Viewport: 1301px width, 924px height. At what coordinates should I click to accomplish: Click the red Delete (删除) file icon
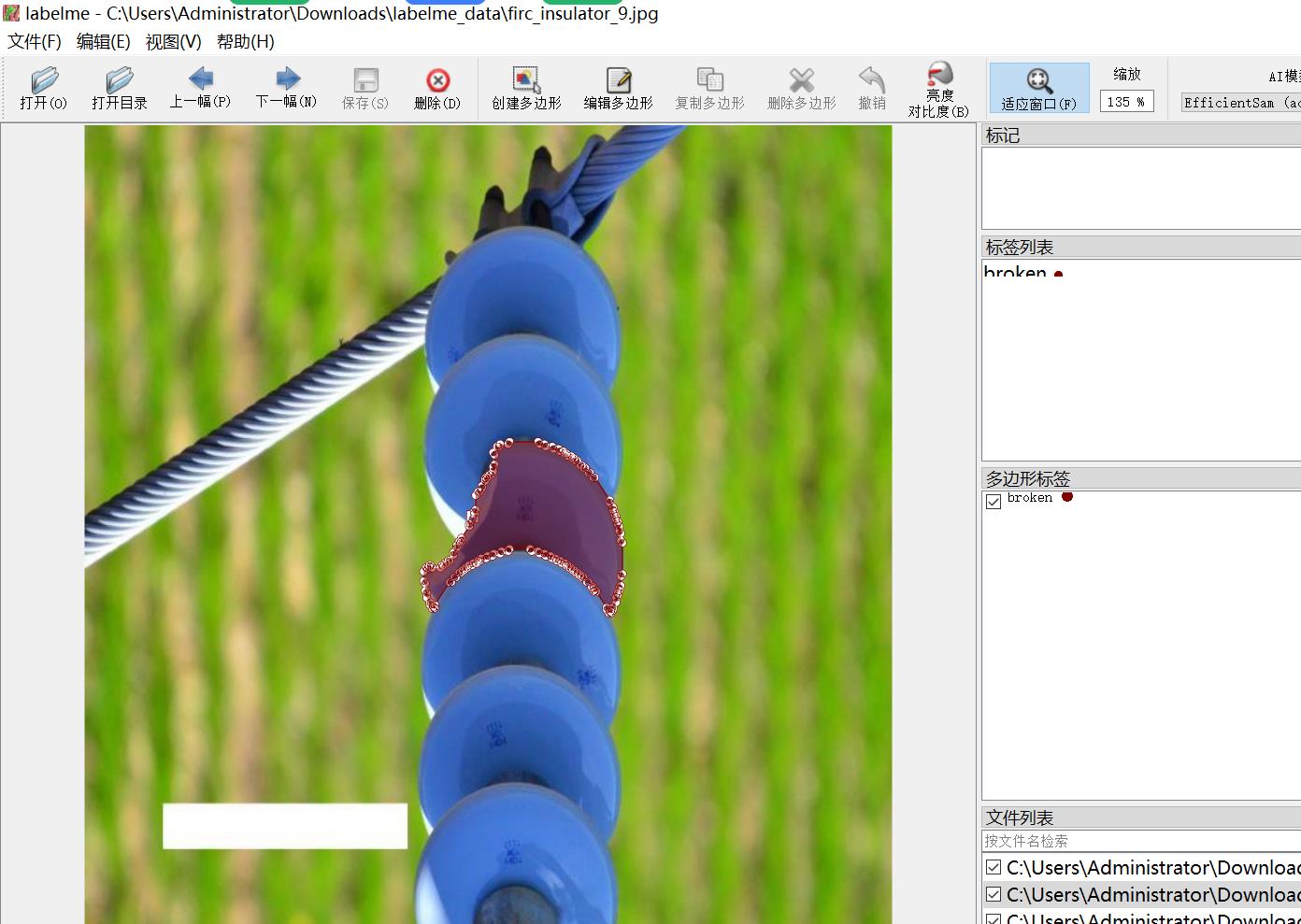pos(437,89)
